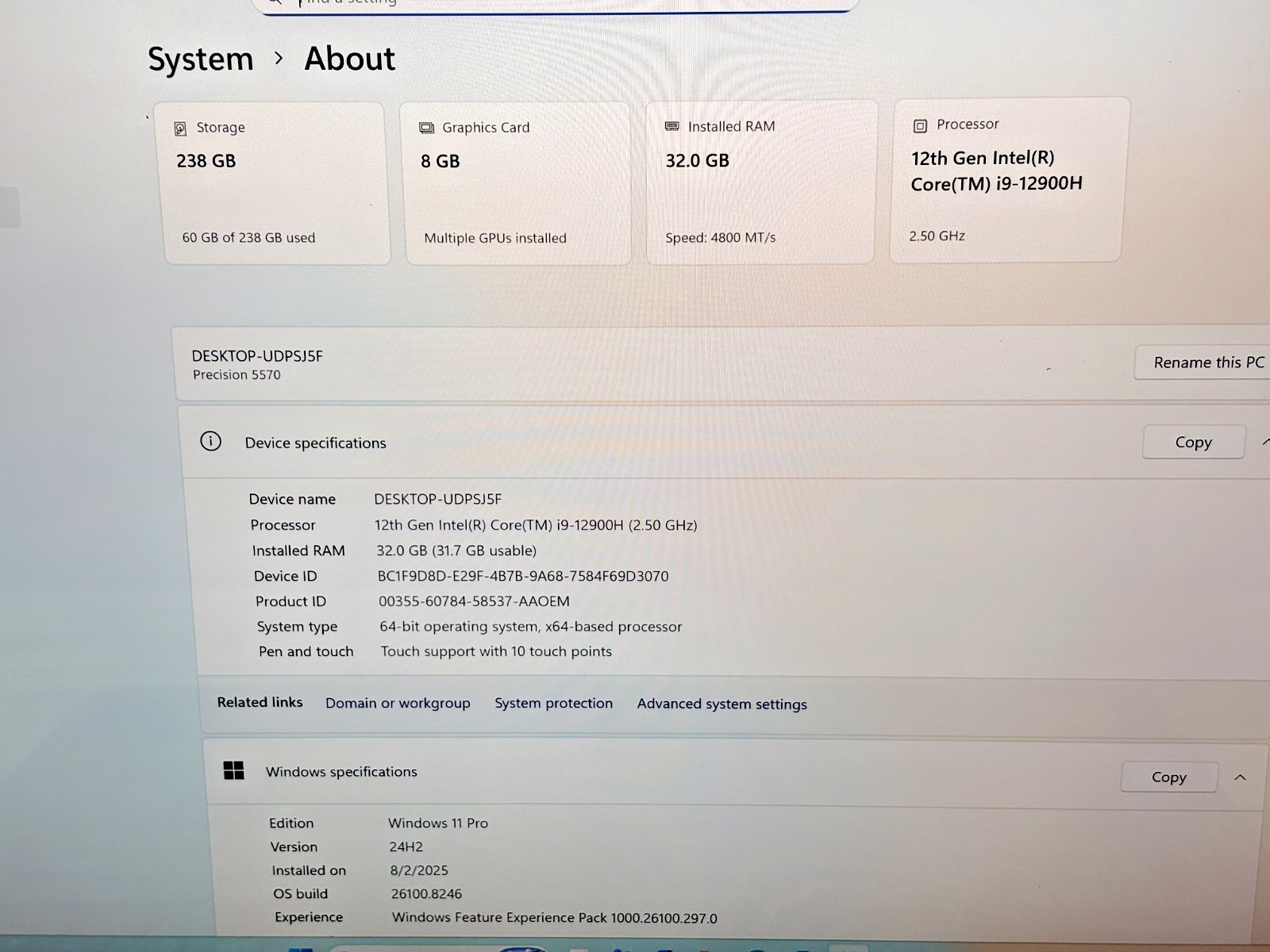
Task: Go back to System in breadcrumb
Action: coord(201,59)
